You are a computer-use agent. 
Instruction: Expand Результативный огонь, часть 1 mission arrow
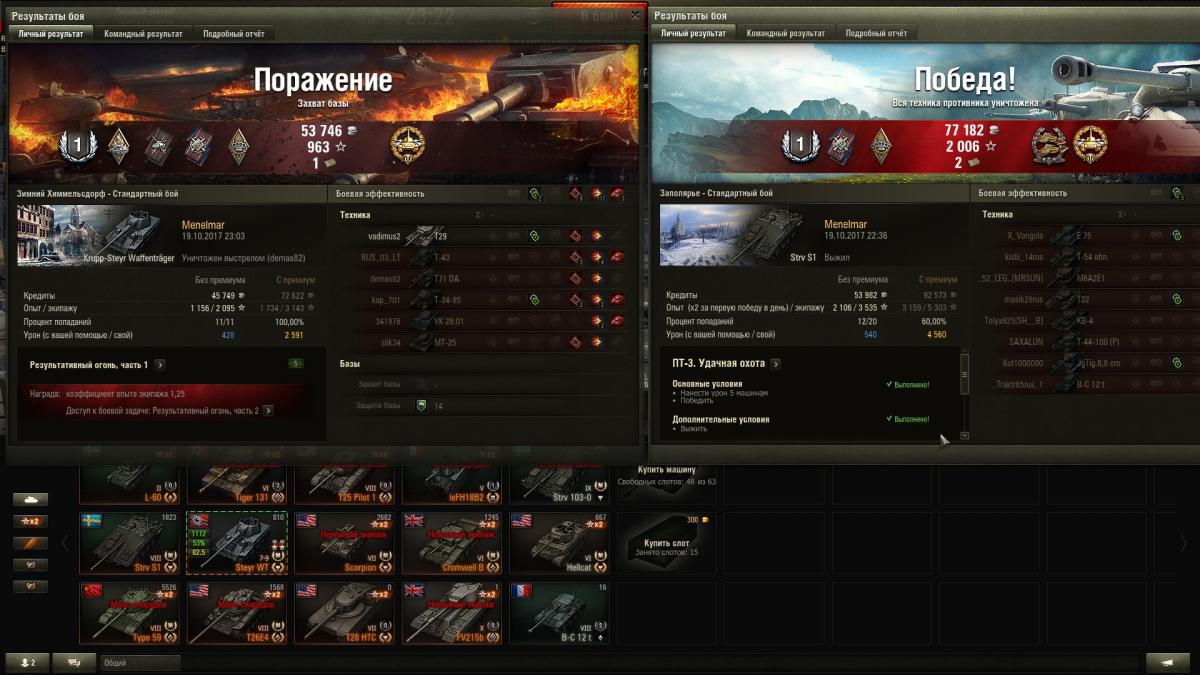(160, 365)
